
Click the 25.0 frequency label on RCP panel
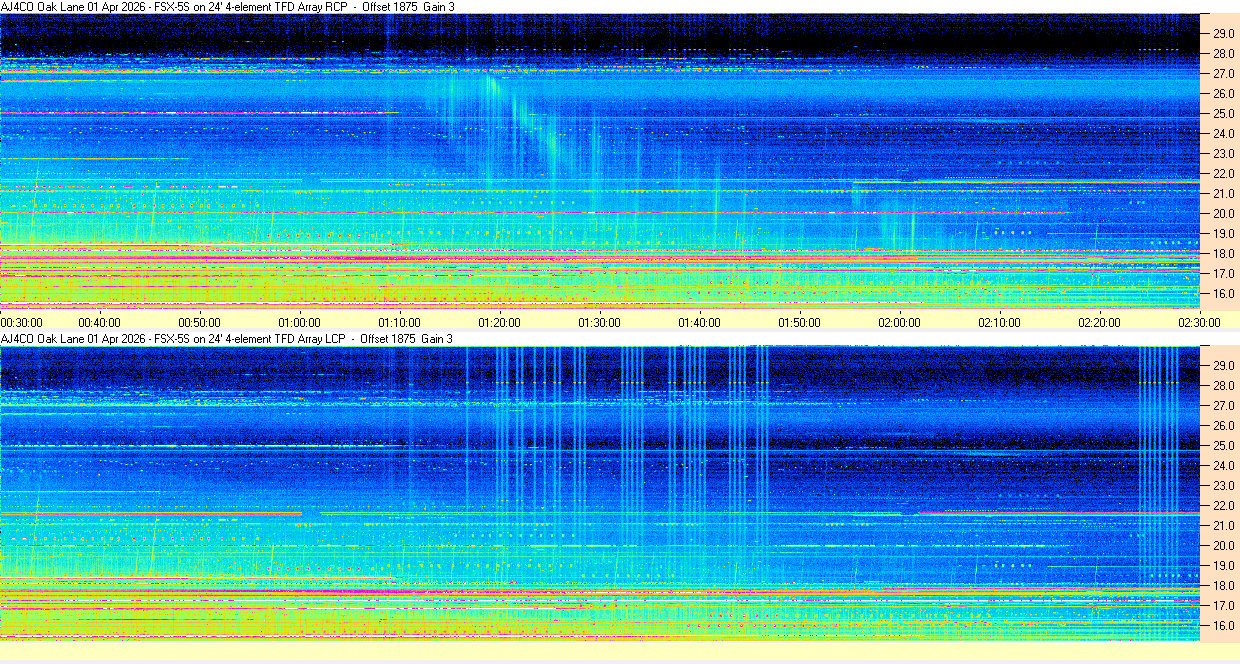tap(1223, 113)
